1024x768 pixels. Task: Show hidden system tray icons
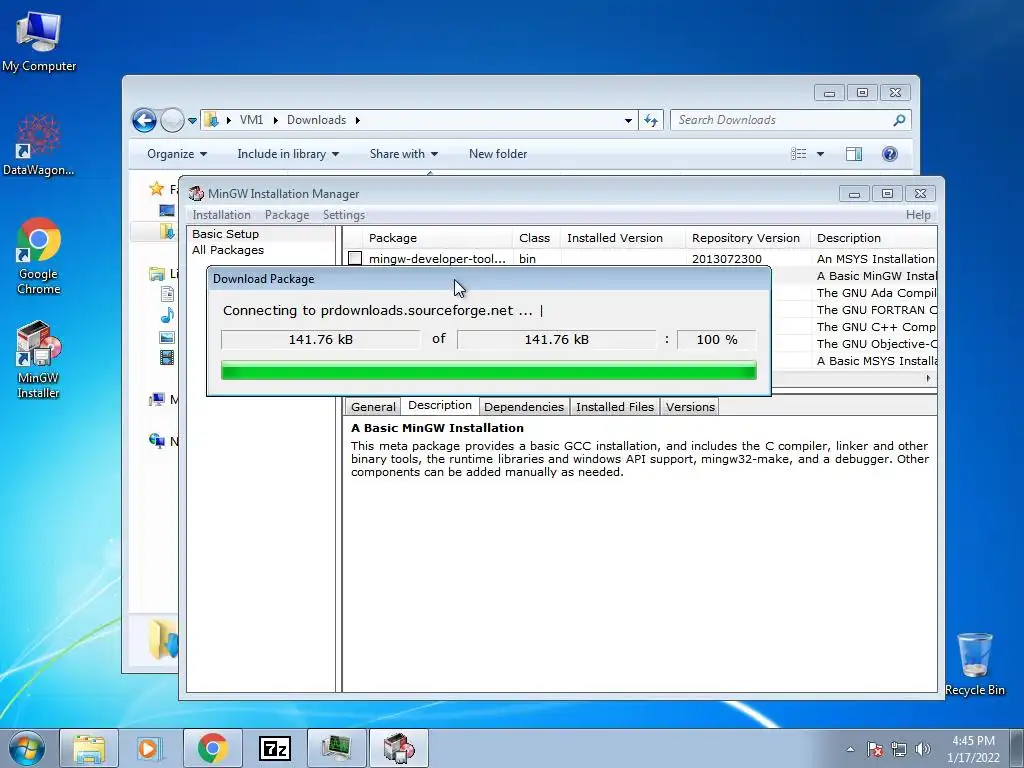tap(850, 749)
